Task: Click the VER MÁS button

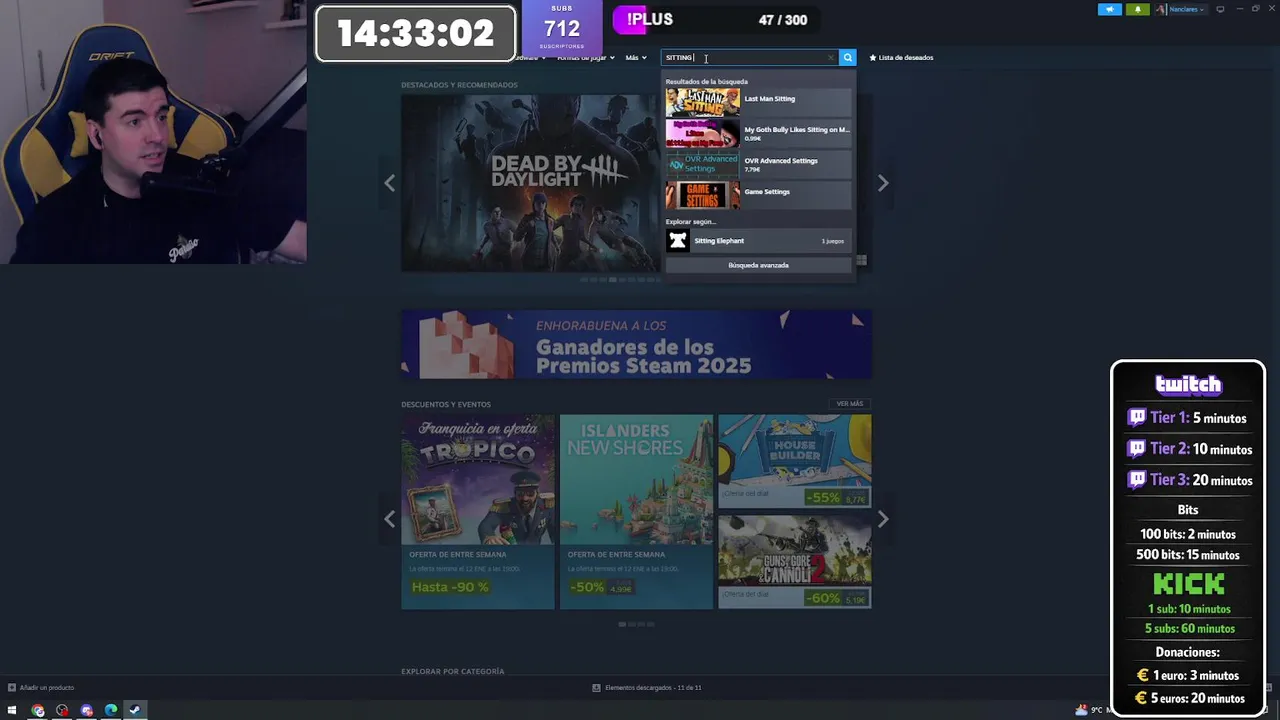Action: coord(850,404)
